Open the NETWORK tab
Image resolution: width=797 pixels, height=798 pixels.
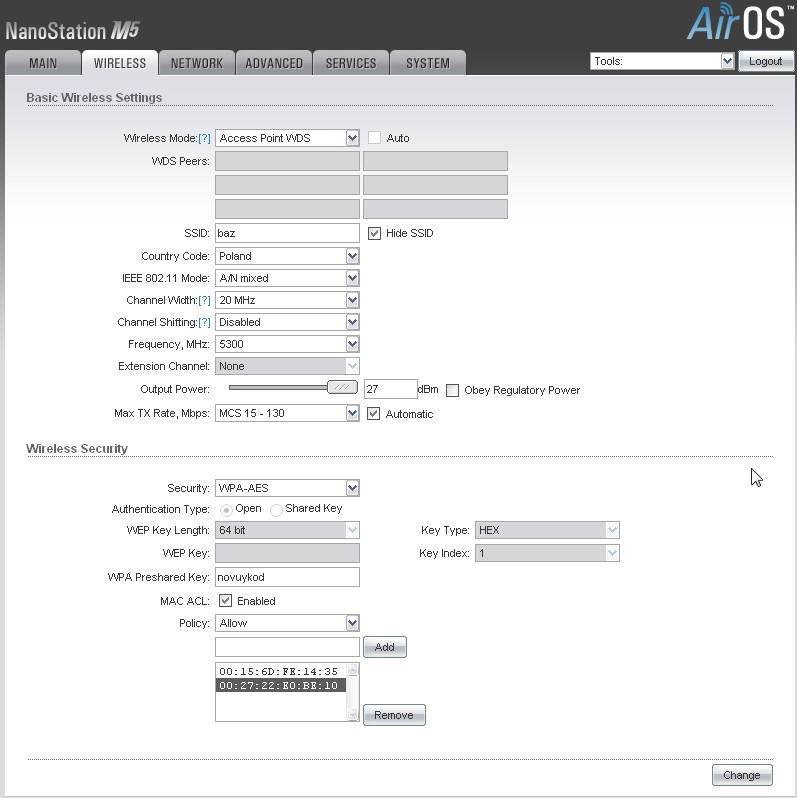196,63
